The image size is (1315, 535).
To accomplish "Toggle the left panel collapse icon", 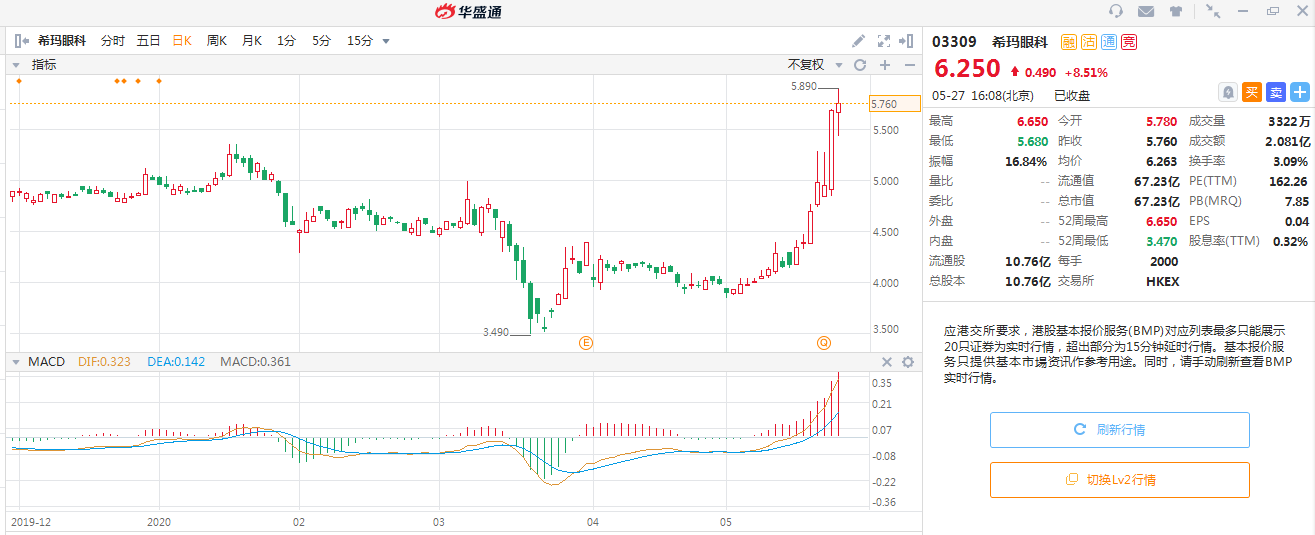I will pyautogui.click(x=22, y=41).
